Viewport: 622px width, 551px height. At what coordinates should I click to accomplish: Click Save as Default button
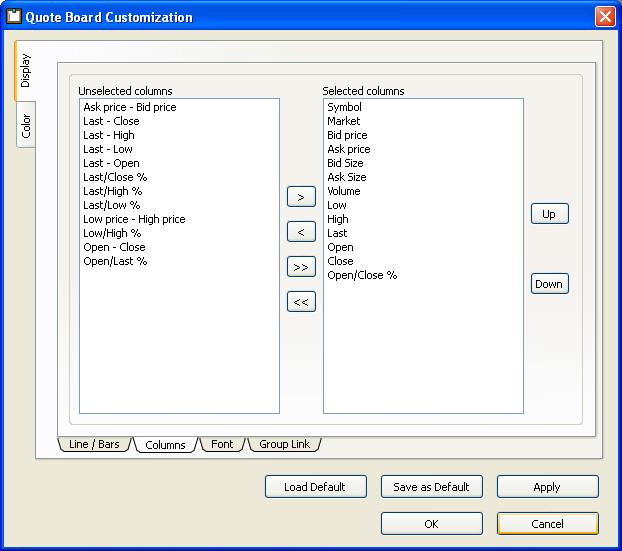pos(431,487)
